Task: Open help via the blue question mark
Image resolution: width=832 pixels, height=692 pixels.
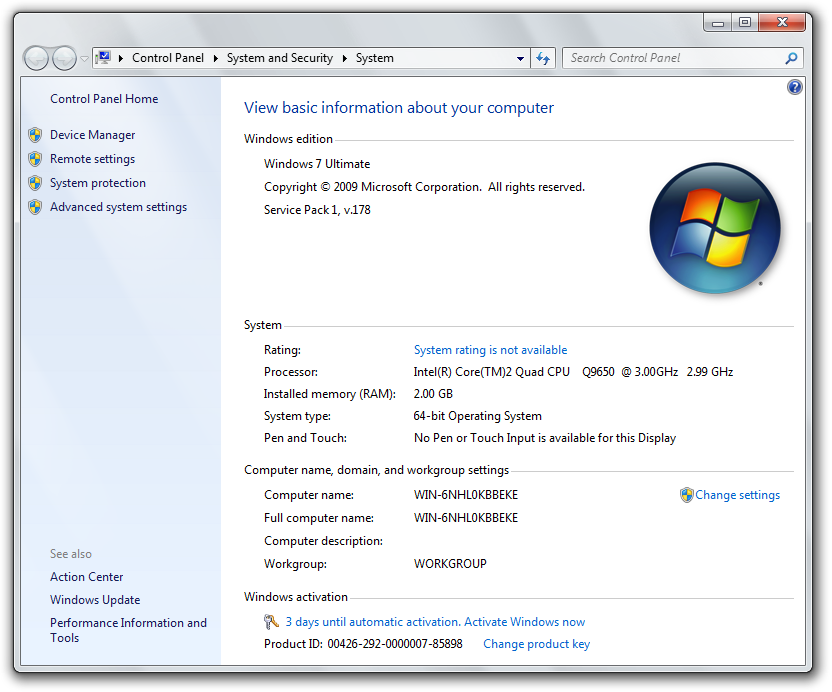Action: (795, 87)
